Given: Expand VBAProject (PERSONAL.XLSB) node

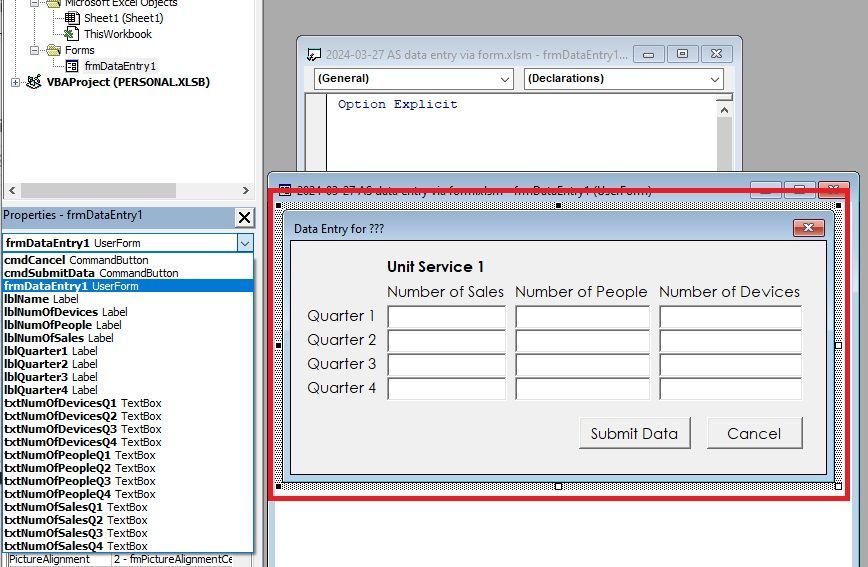Looking at the screenshot, I should (16, 83).
